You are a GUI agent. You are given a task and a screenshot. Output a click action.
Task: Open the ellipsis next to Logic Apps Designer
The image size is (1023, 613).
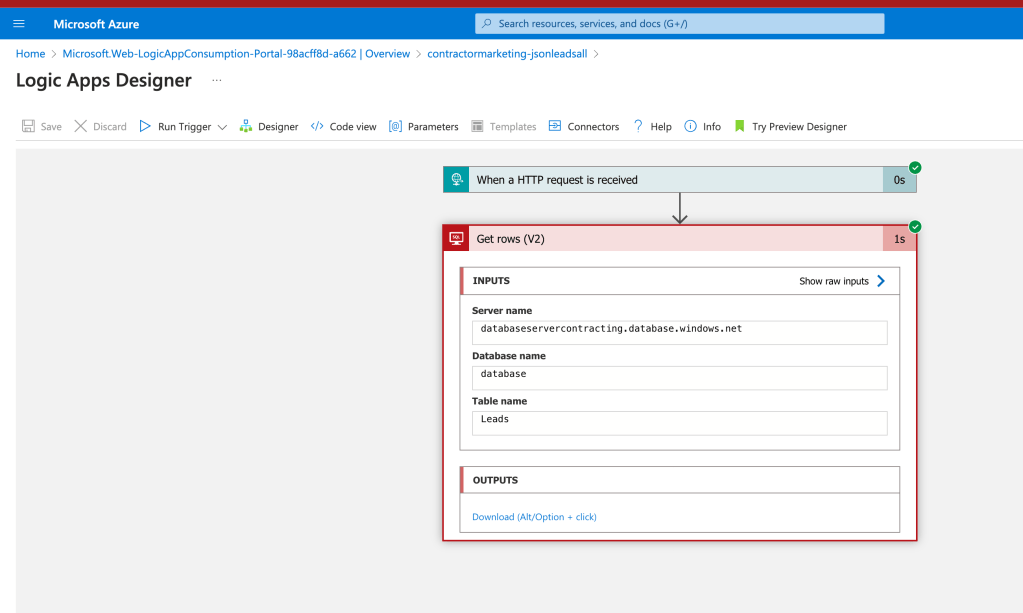[x=217, y=80]
